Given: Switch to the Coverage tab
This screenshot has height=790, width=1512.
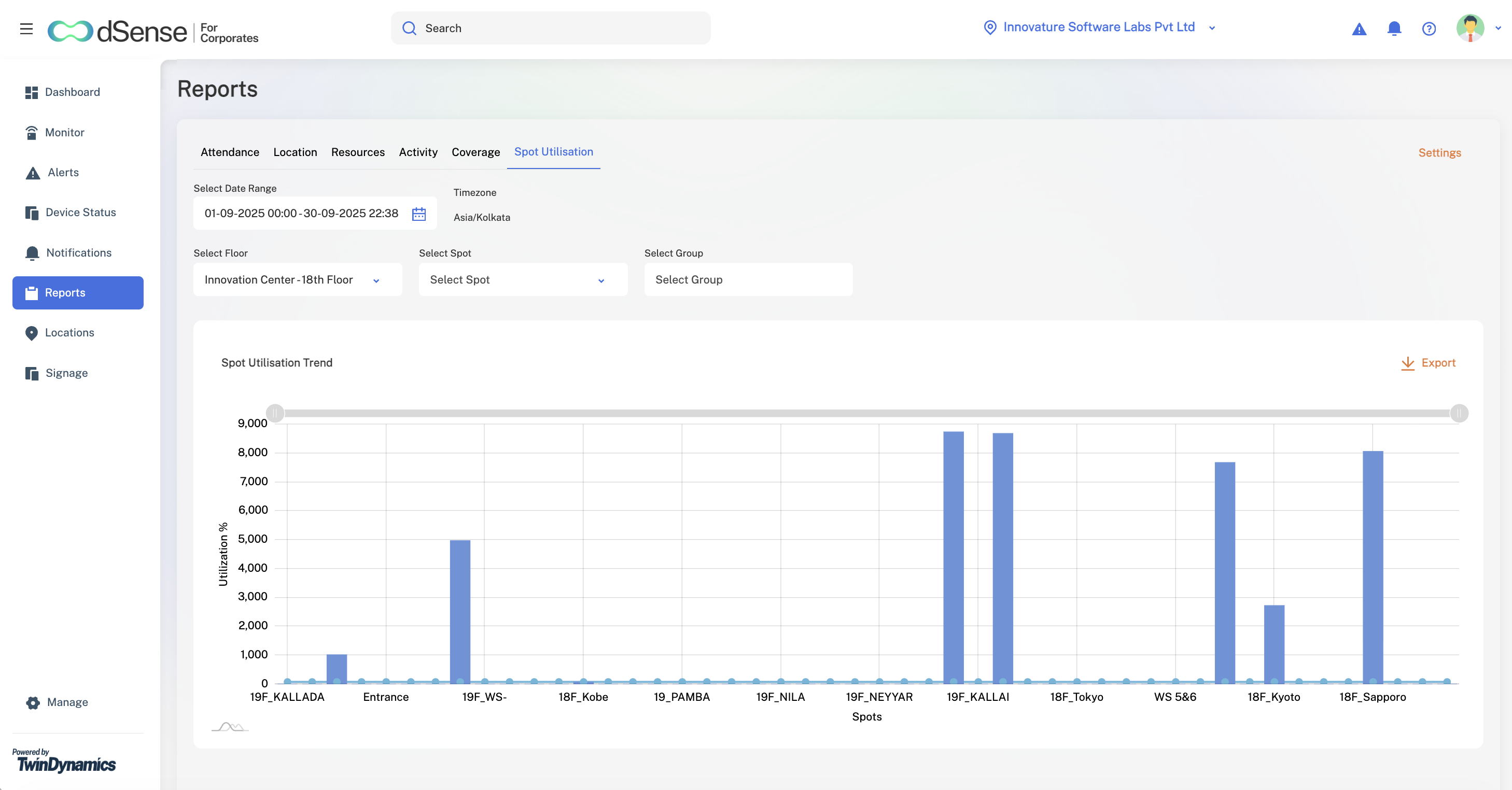Looking at the screenshot, I should tap(476, 152).
